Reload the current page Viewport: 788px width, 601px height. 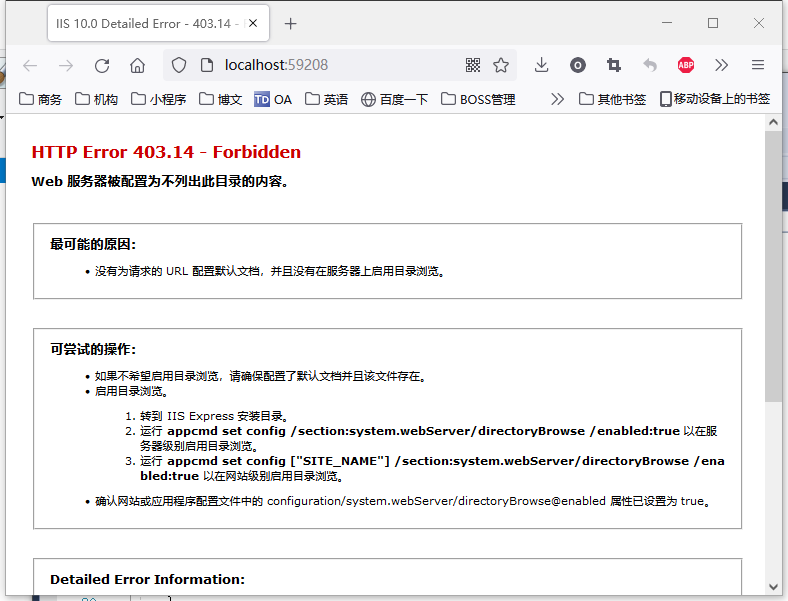coord(102,65)
